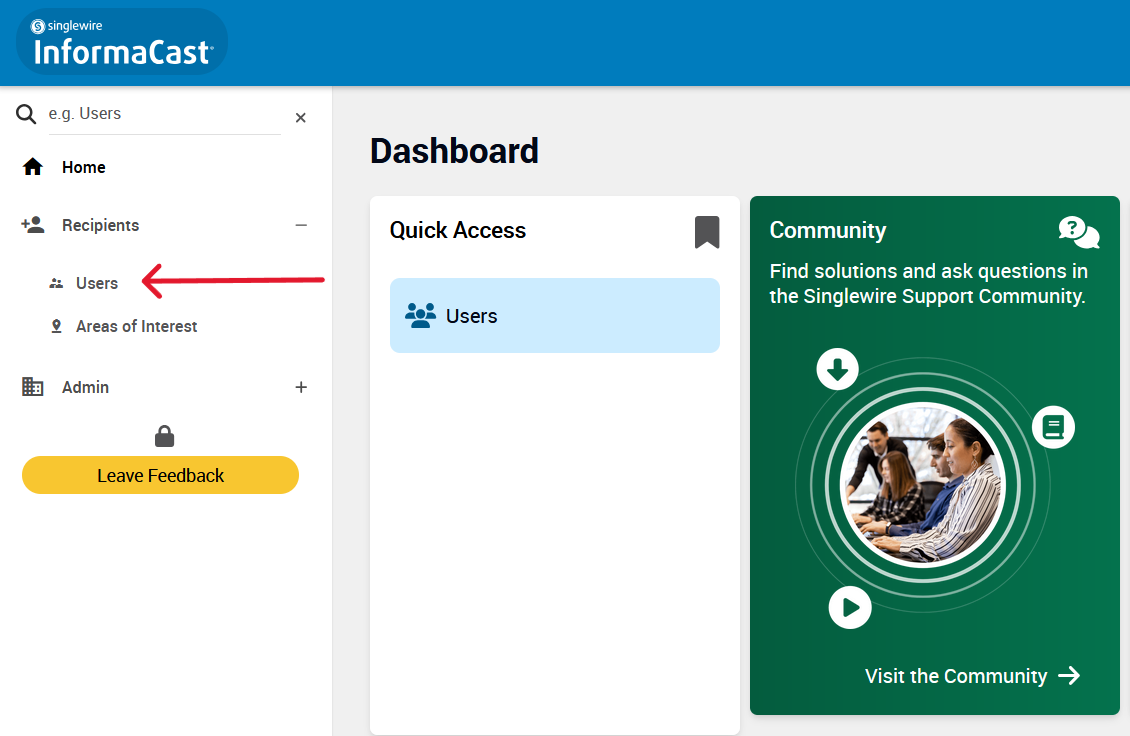
Task: Open the Users page from the sidebar
Action: pos(97,283)
